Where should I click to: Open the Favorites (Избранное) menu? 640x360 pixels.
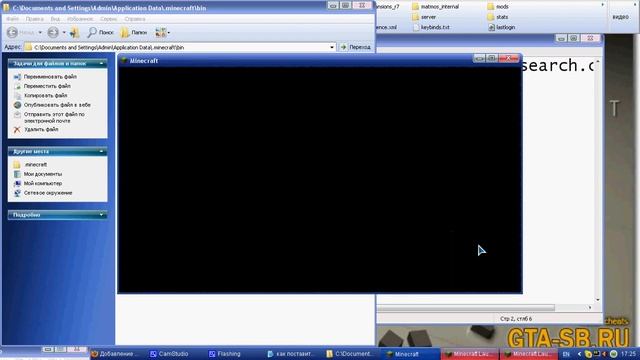pyautogui.click(x=80, y=19)
